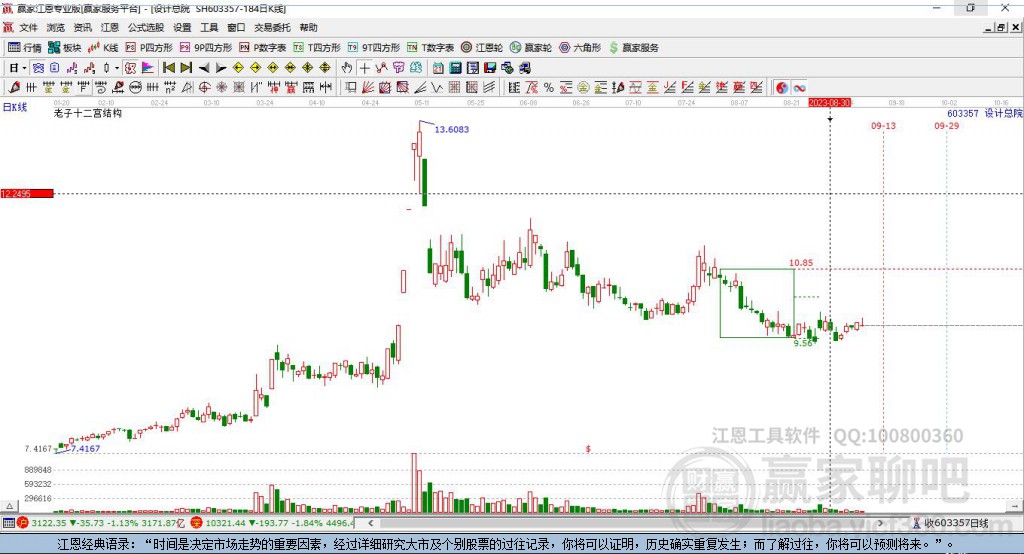Toggle the yin-yang icon
1024x554 pixels.
782,88
